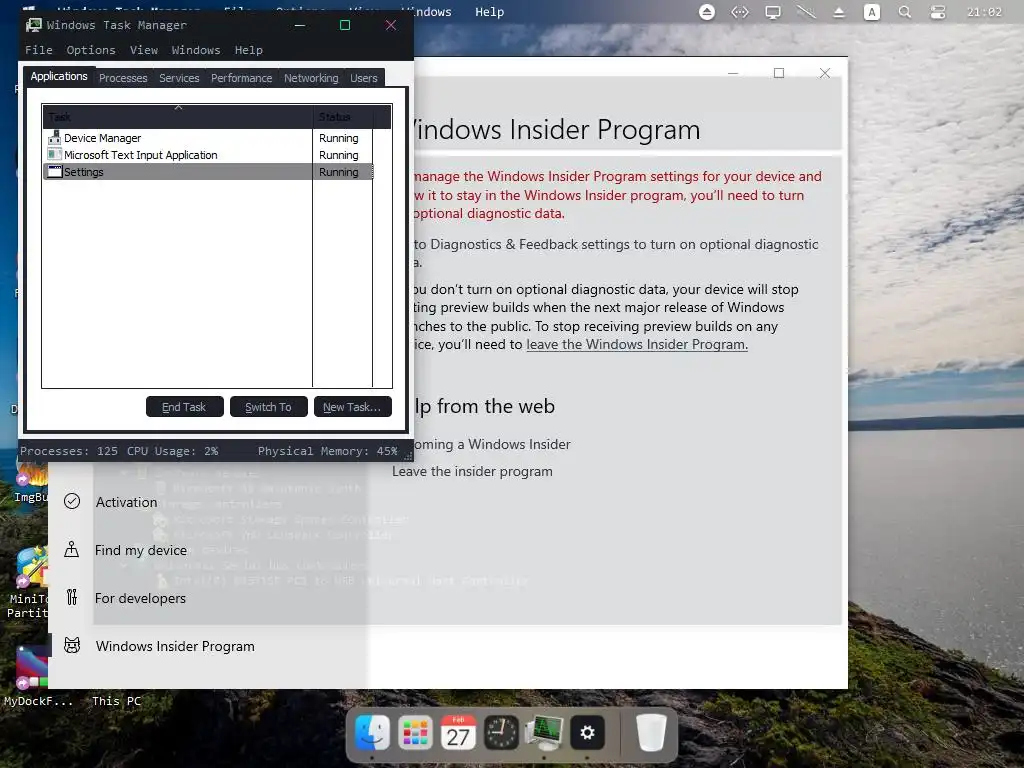The height and width of the screenshot is (768, 1024).
Task: Select the Settings task row
Action: point(208,172)
